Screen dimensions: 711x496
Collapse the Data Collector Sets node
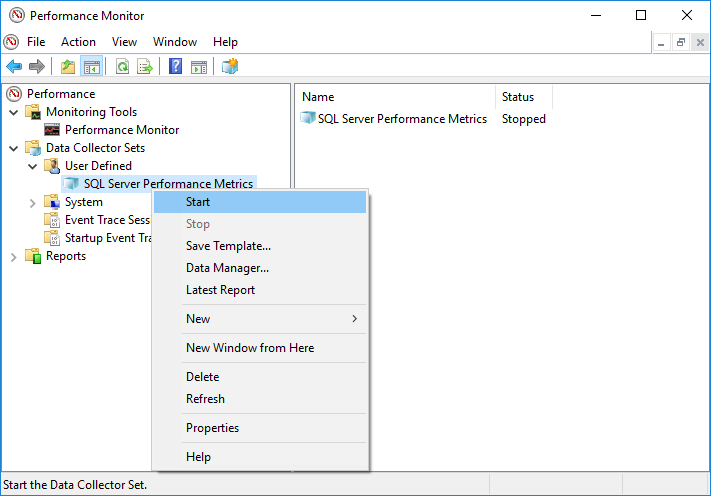(14, 148)
